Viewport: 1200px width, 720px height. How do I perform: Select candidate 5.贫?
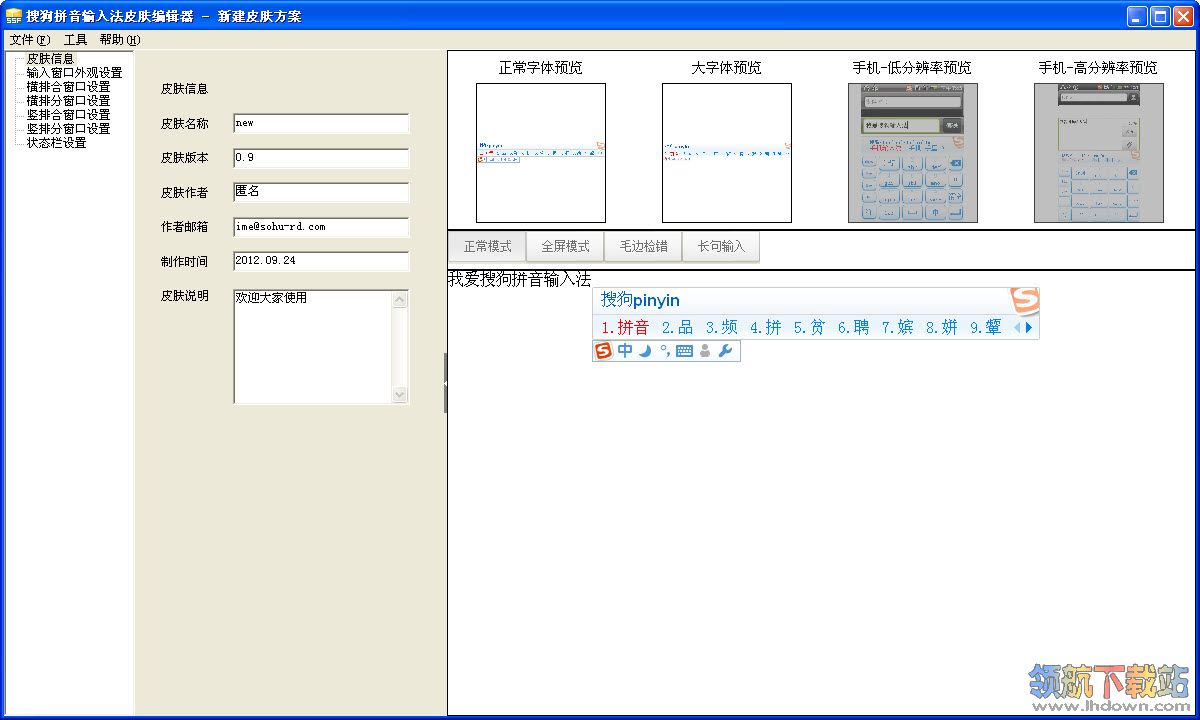tap(809, 327)
